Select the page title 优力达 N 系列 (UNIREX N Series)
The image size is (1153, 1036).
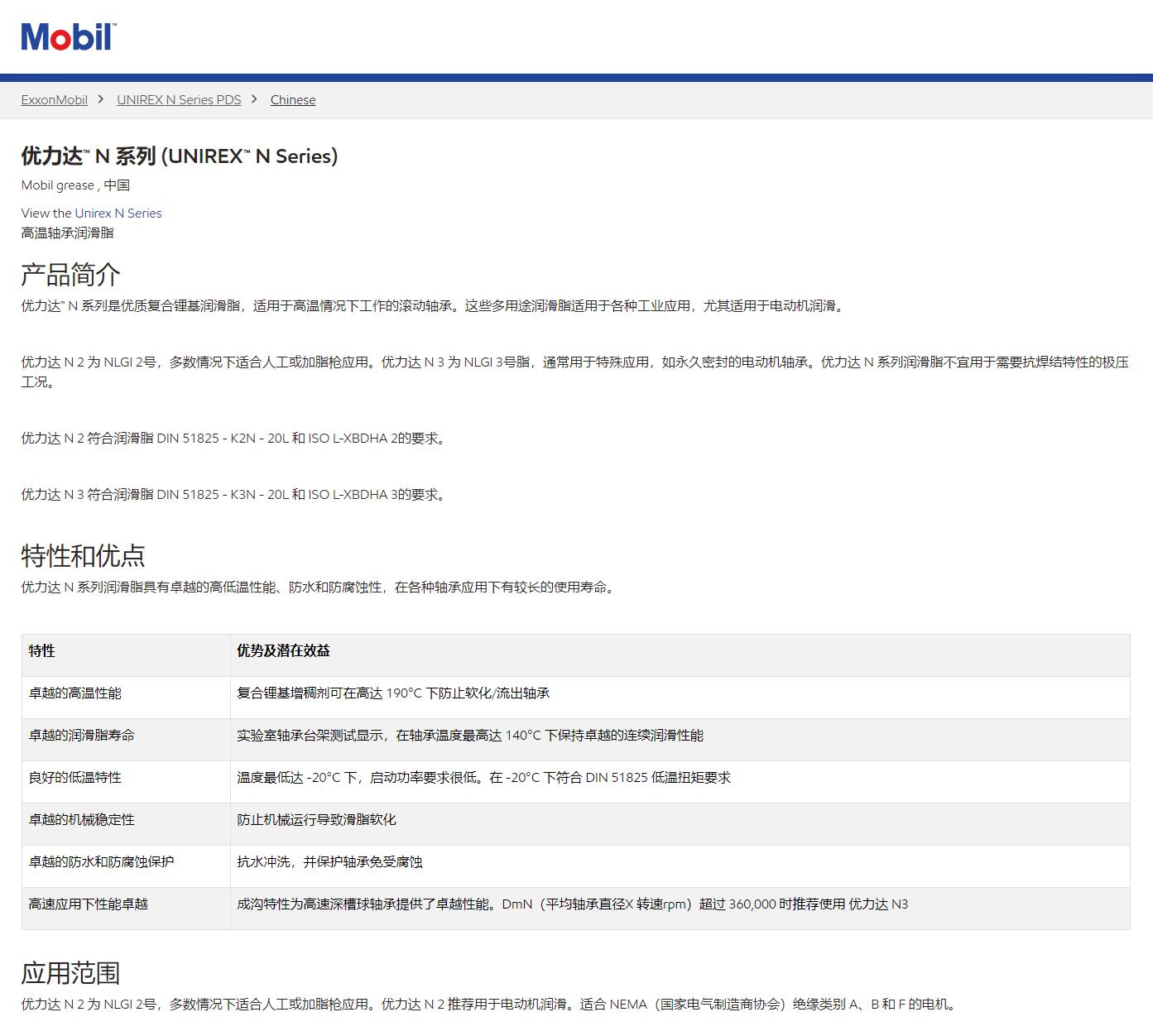tap(180, 156)
